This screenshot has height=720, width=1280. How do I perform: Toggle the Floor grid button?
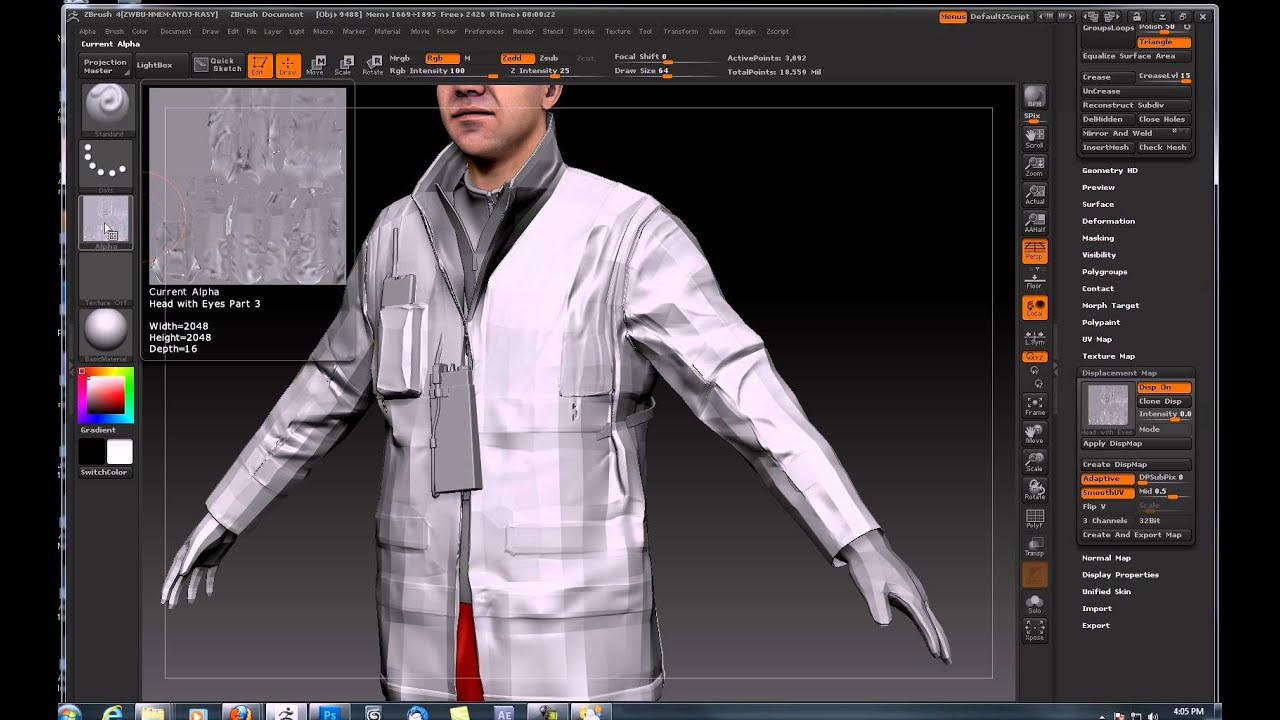[x=1035, y=279]
